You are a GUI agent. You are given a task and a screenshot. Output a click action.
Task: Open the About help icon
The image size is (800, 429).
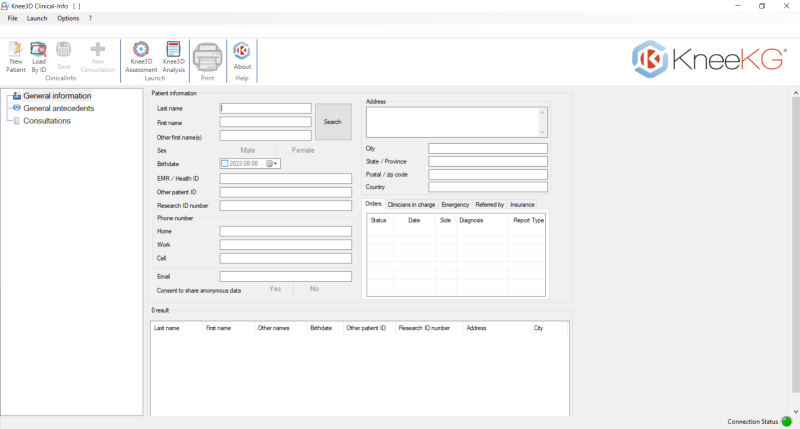(x=242, y=56)
